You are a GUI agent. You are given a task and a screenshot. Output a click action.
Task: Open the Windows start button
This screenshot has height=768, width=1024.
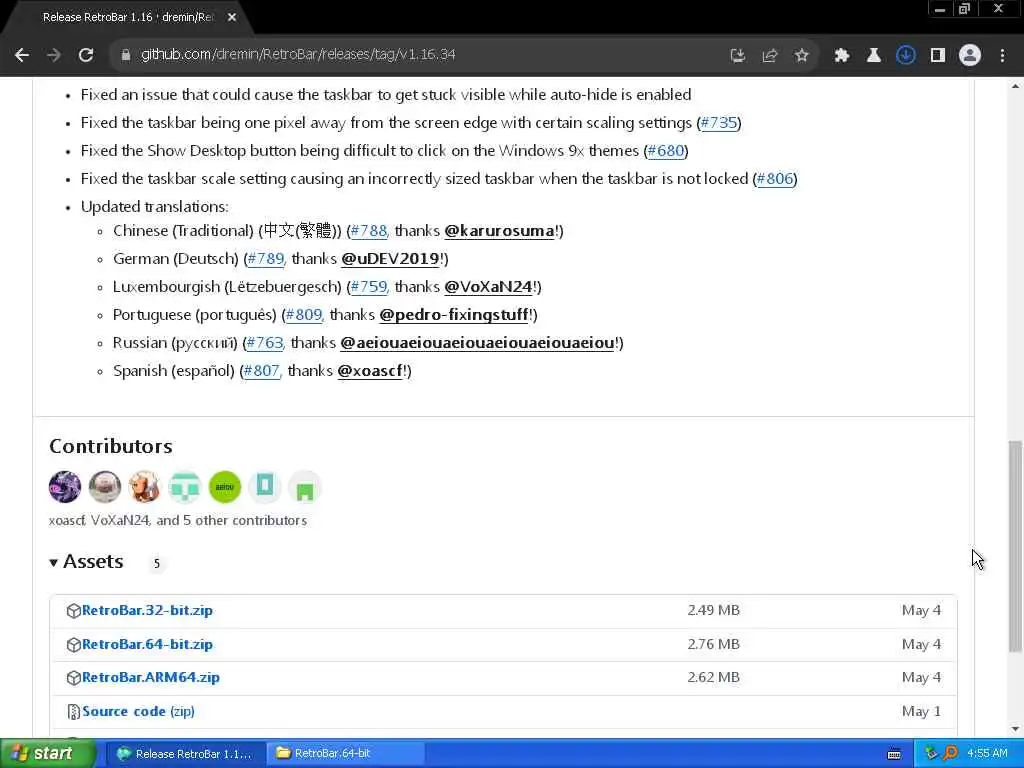47,754
